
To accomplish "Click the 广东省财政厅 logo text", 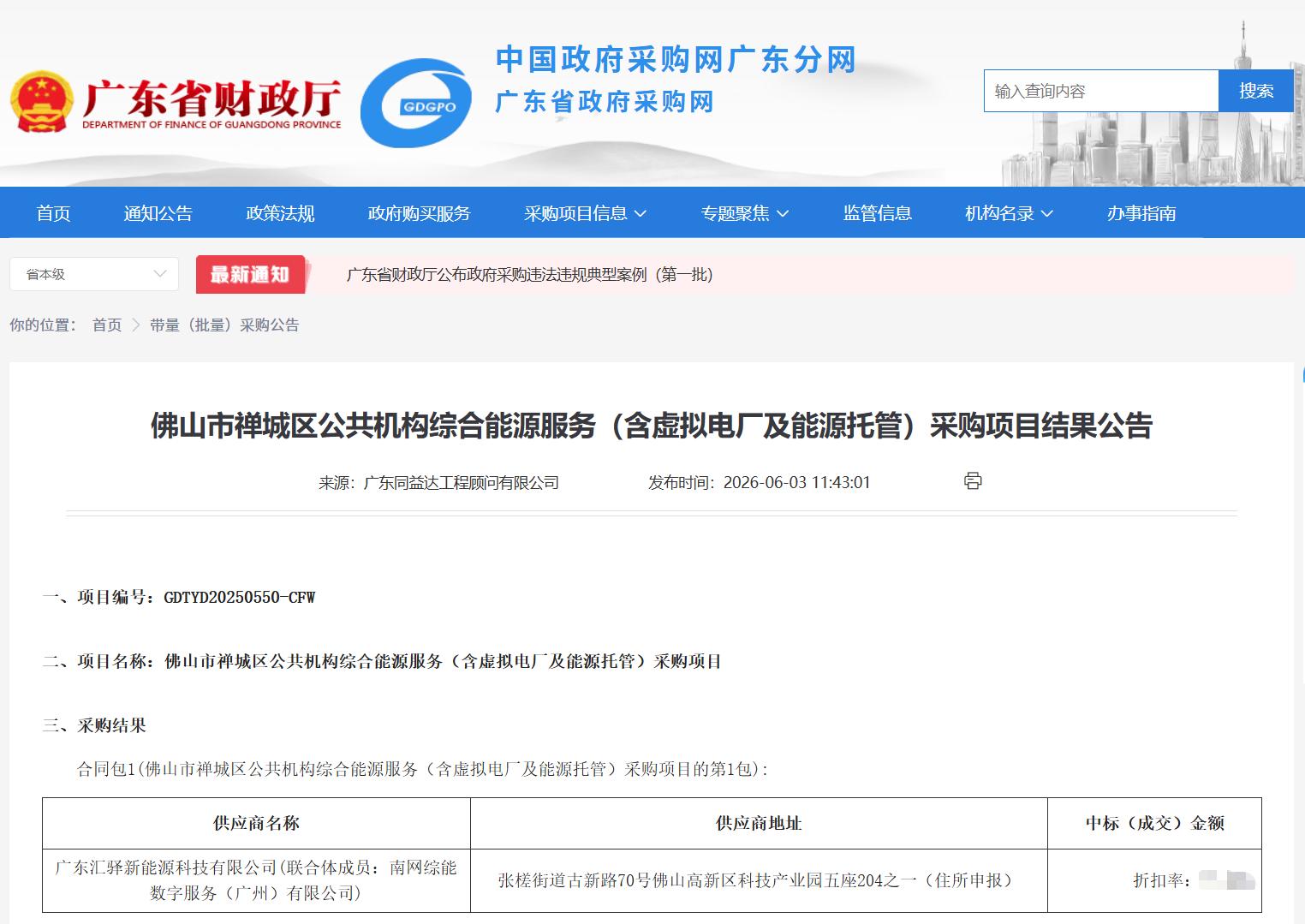I will pyautogui.click(x=212, y=103).
